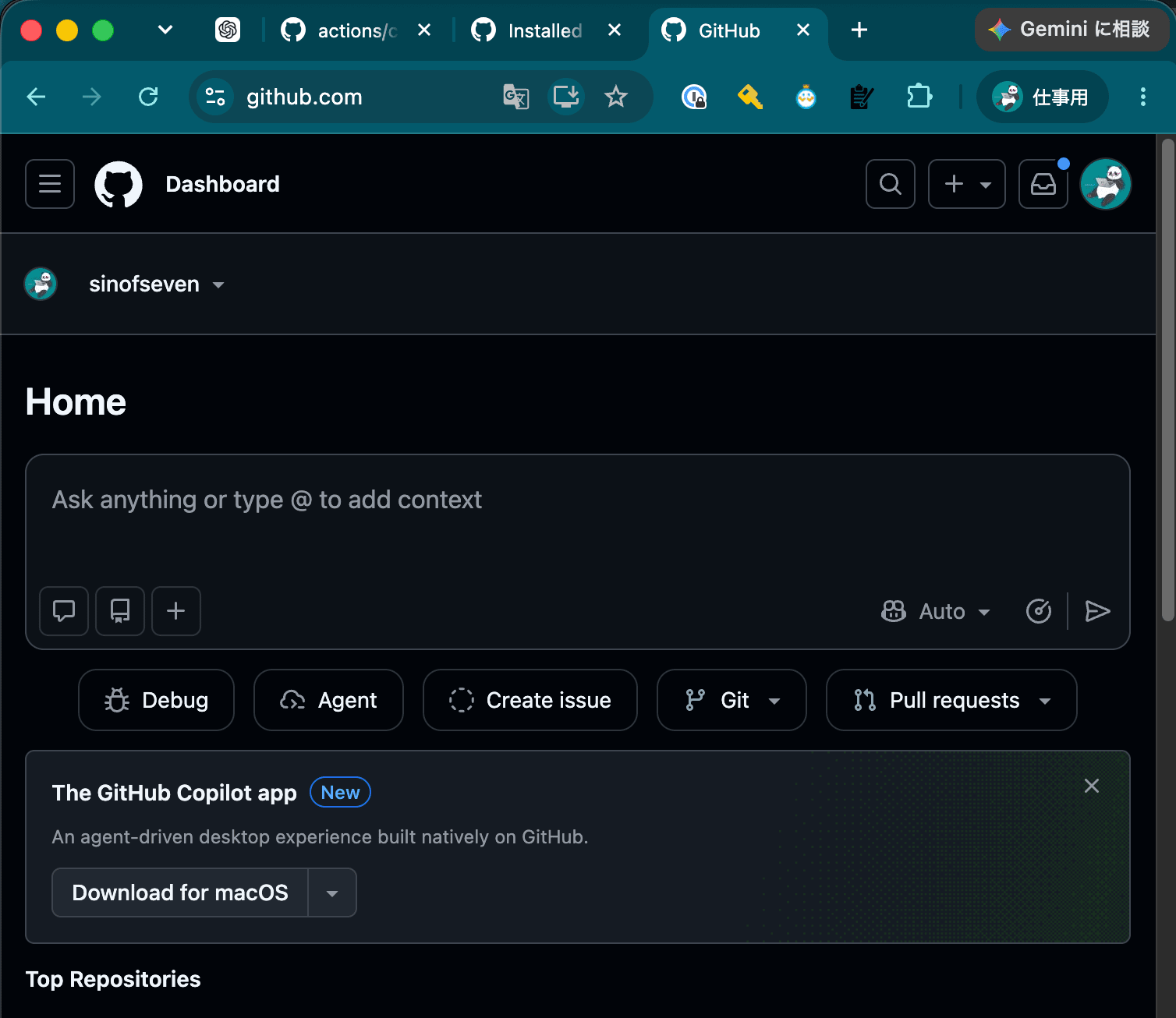Open the notifications inbox icon
The image size is (1176, 1018).
tap(1043, 184)
